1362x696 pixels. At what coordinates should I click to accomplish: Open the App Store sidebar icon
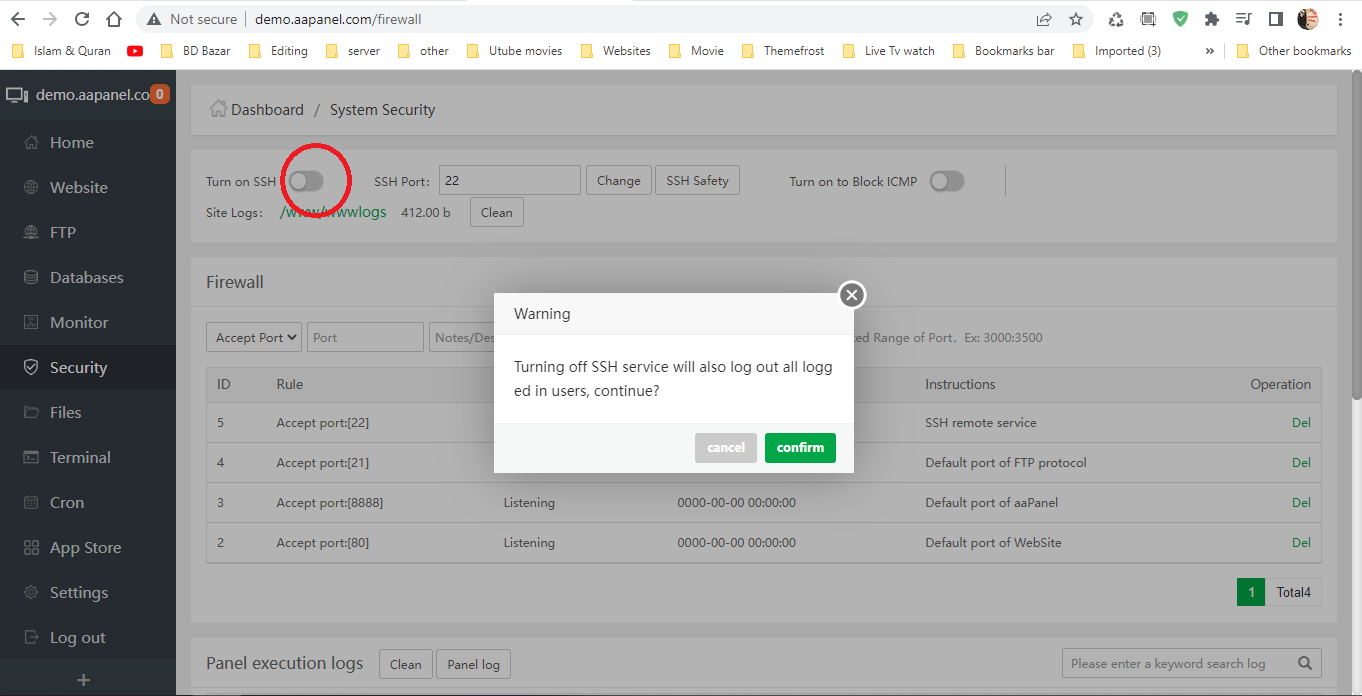(33, 547)
